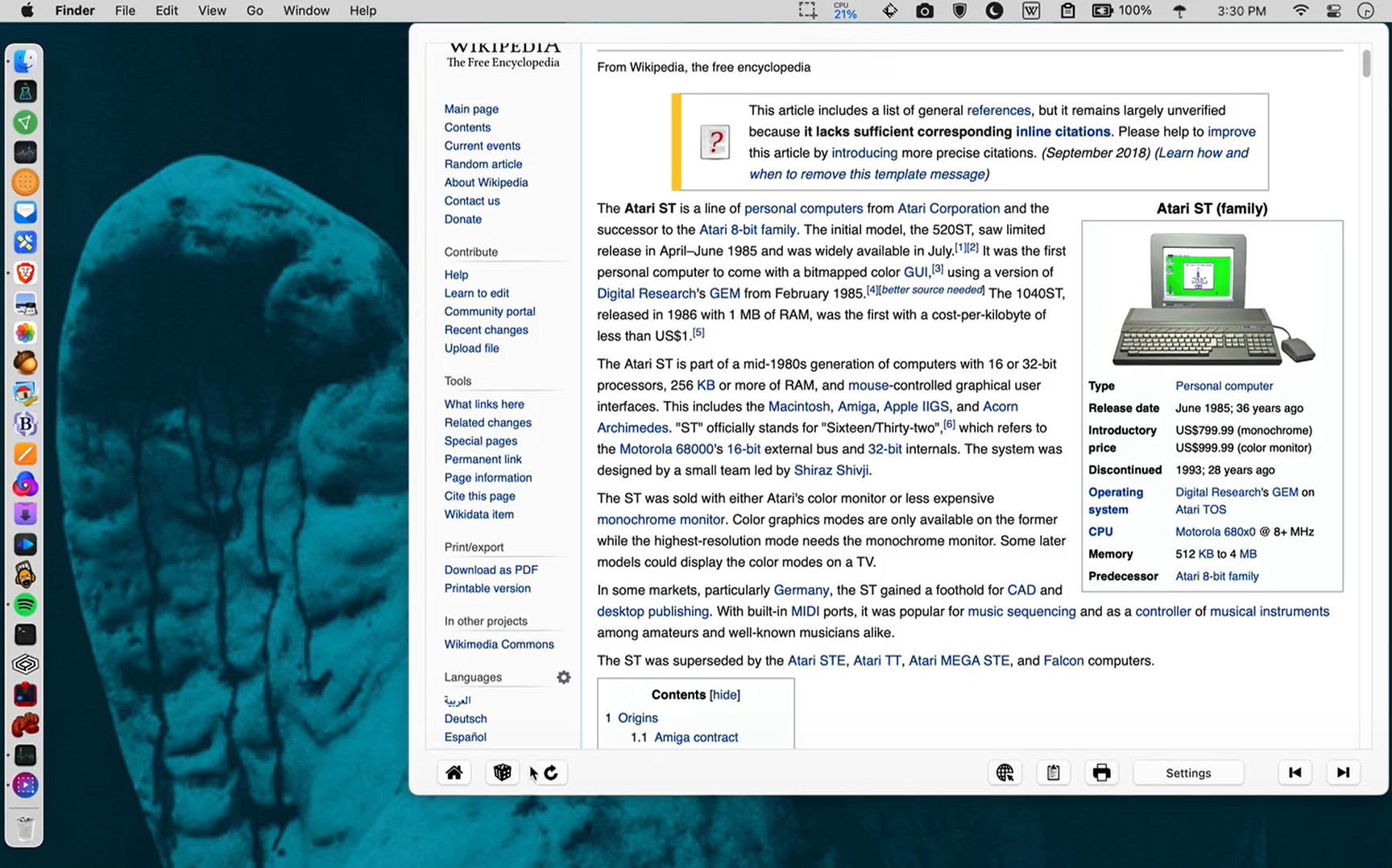1392x868 pixels.
Task: Click the 3:30 PM clock in the menu bar
Action: 1241,10
